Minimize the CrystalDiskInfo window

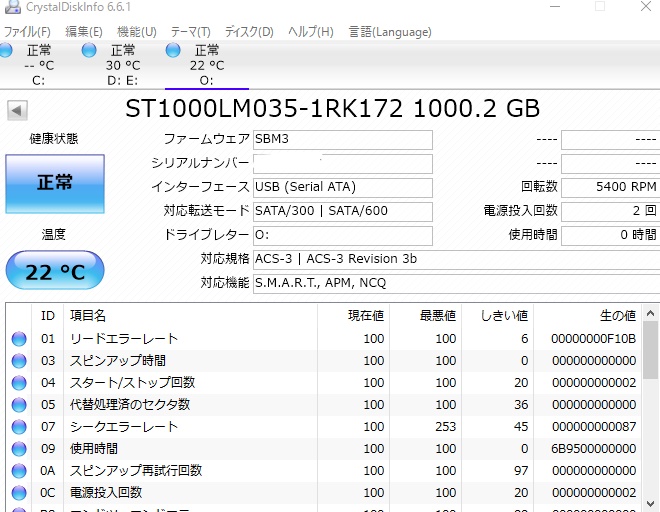555,6
